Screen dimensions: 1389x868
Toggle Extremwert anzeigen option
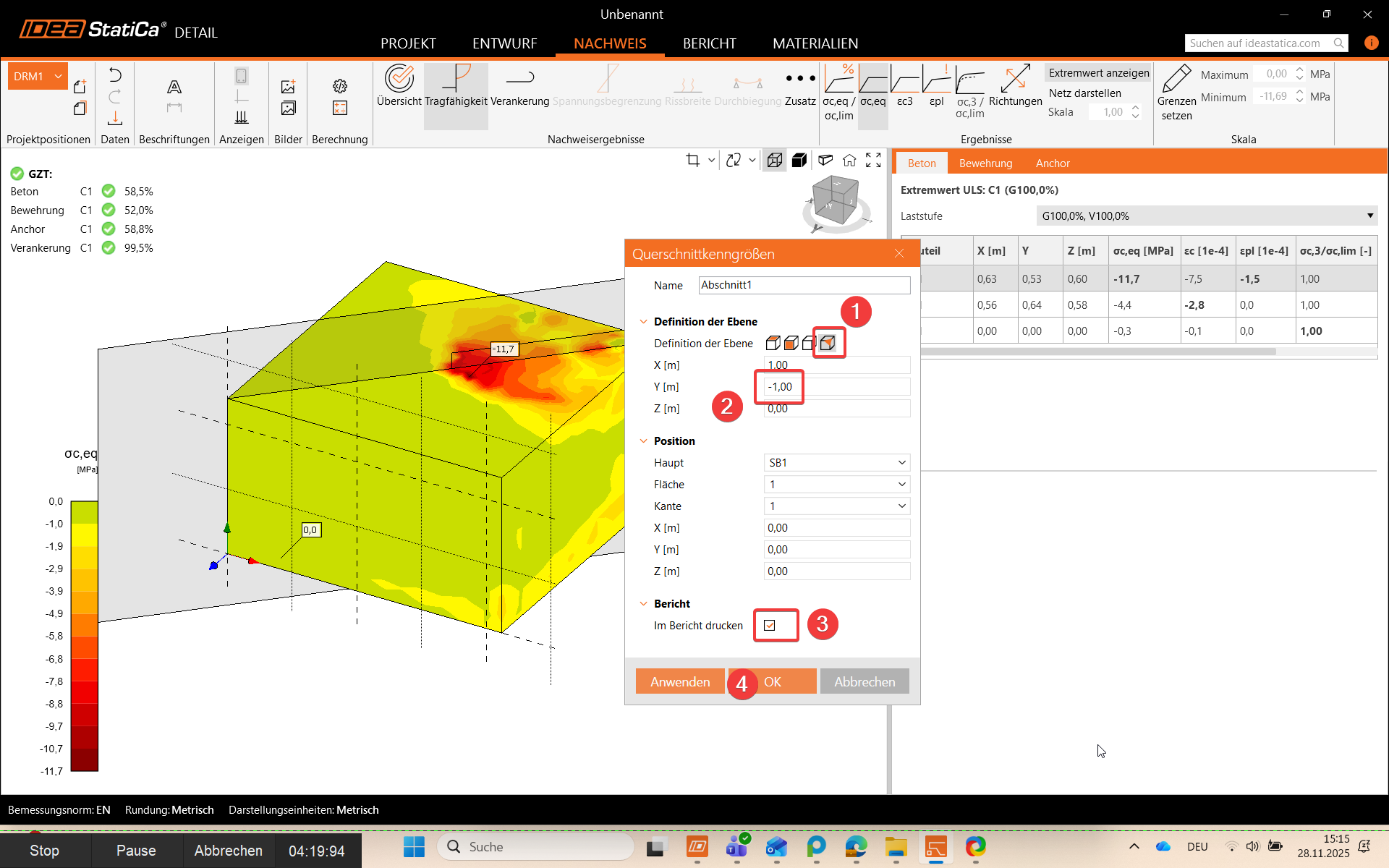point(1098,73)
